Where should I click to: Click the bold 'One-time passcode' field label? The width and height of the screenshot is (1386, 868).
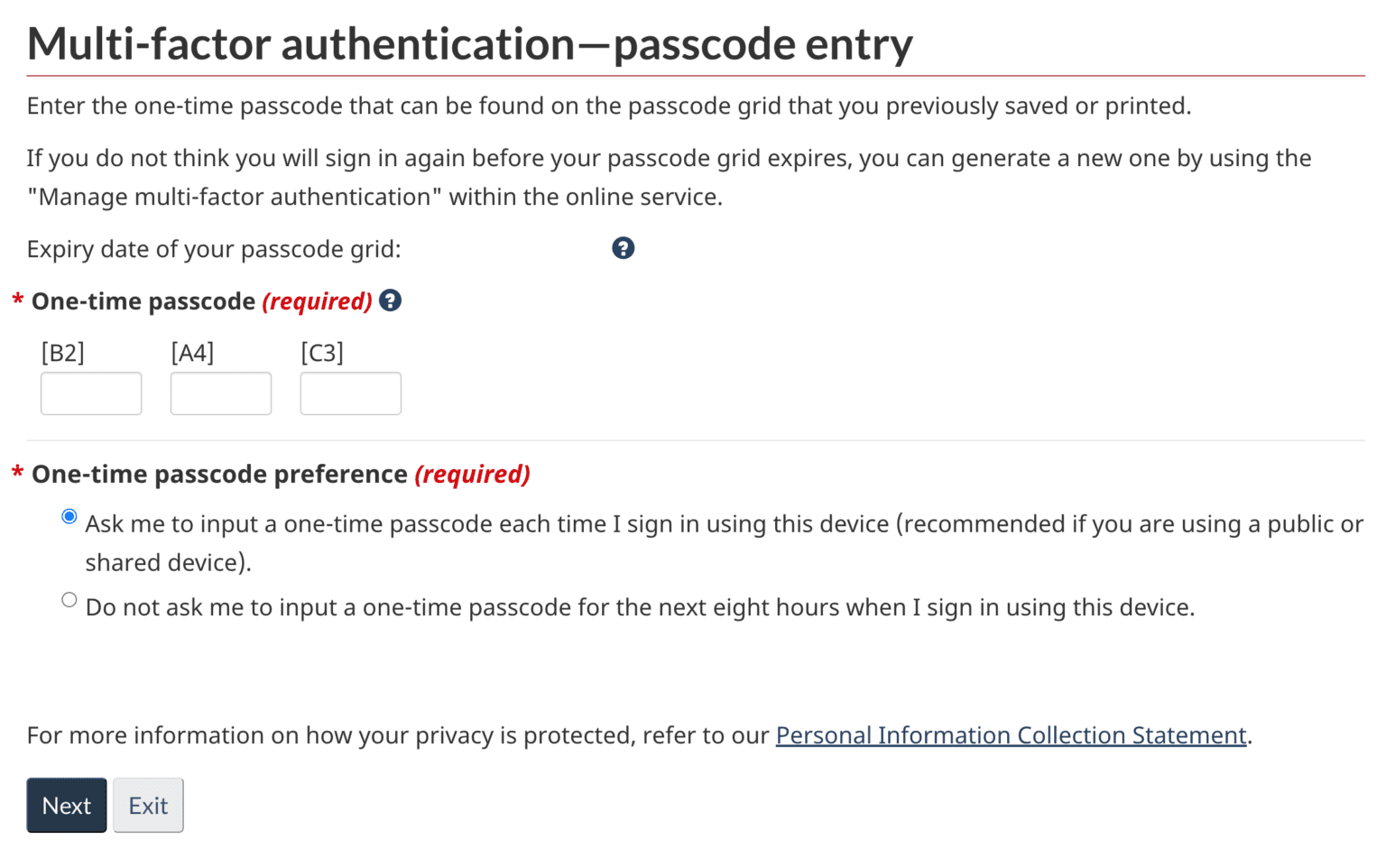pos(143,301)
